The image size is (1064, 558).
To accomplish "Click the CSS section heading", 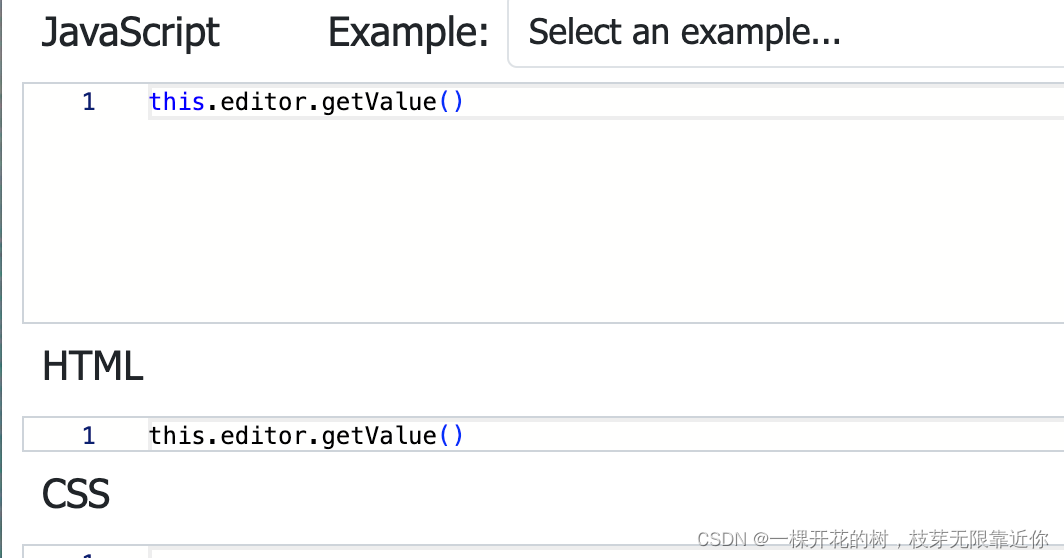I will (75, 494).
